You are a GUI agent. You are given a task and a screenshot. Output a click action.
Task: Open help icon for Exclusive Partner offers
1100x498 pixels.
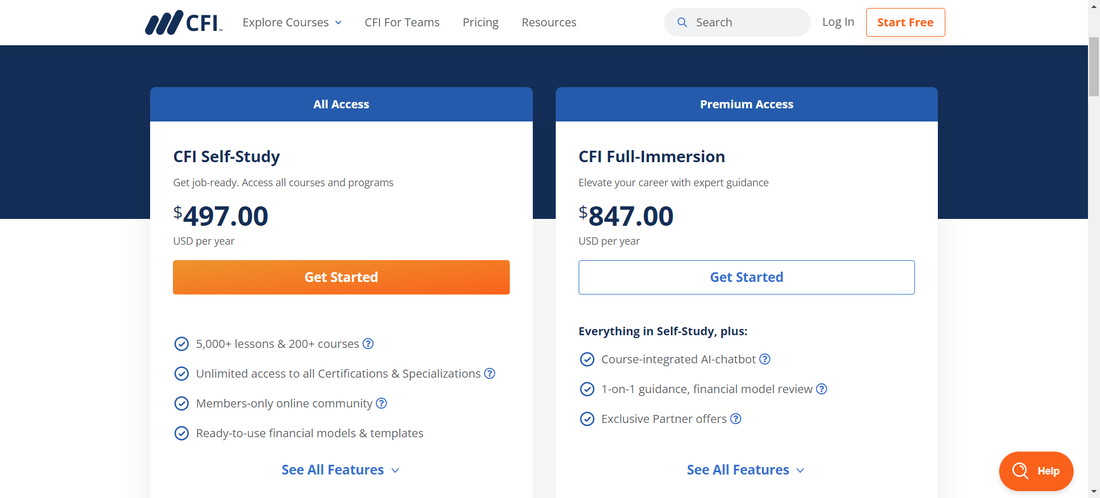(x=735, y=419)
